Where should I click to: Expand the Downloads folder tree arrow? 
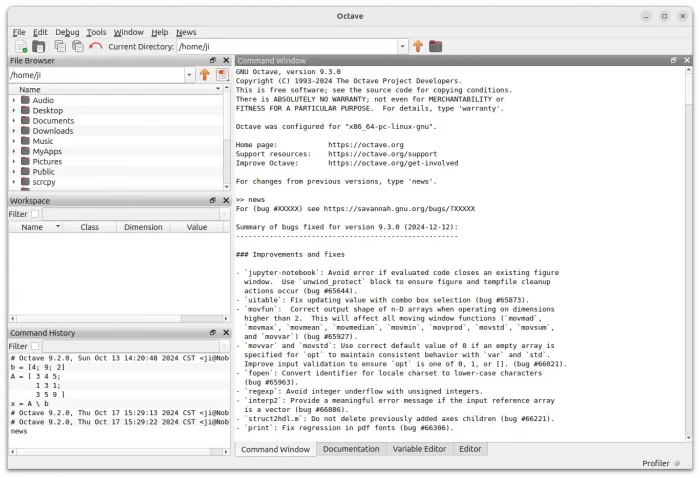14,131
